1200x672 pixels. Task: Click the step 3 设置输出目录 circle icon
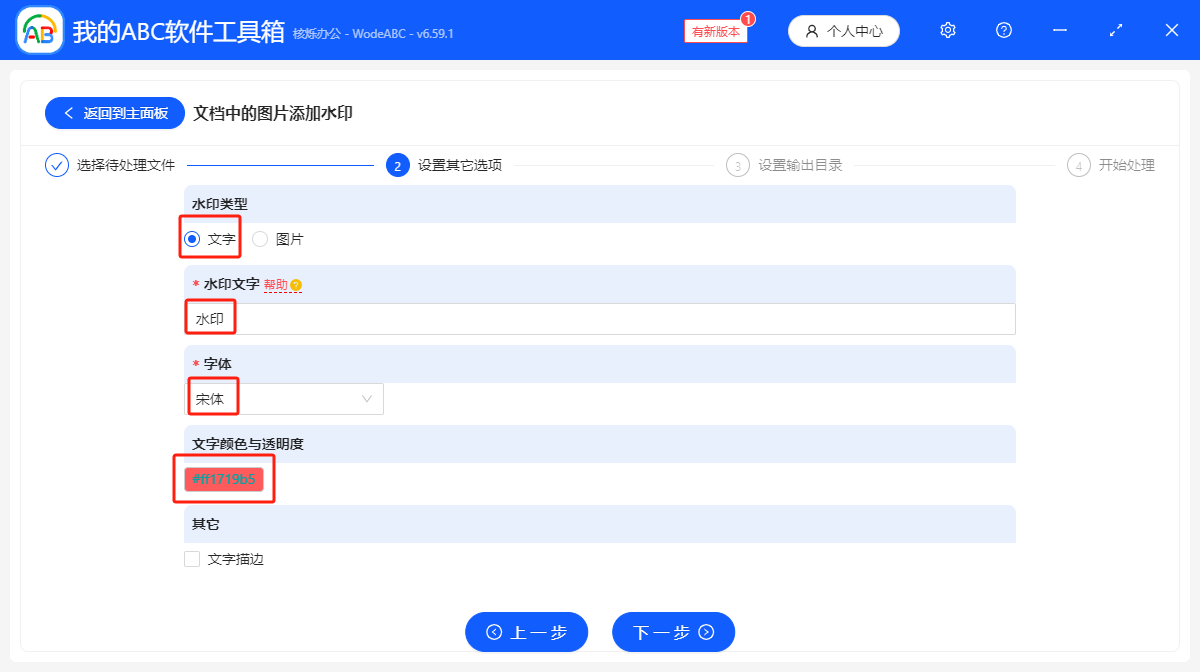[738, 165]
